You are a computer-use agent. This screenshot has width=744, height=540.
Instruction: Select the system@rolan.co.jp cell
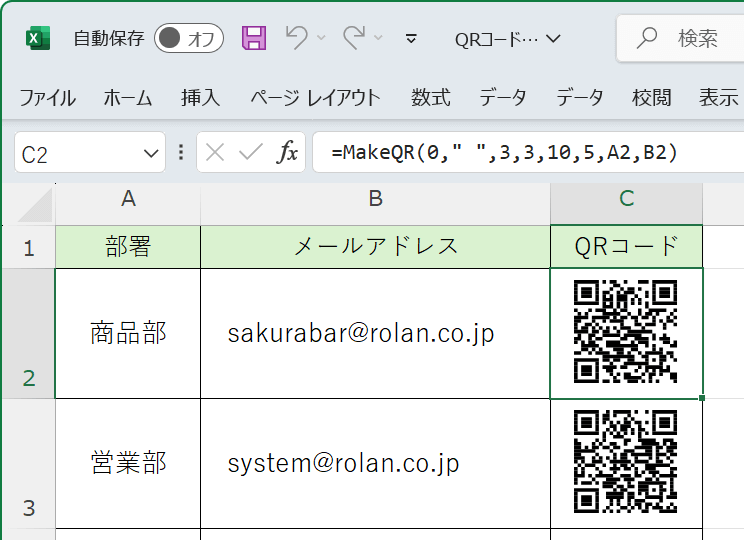tap(375, 463)
